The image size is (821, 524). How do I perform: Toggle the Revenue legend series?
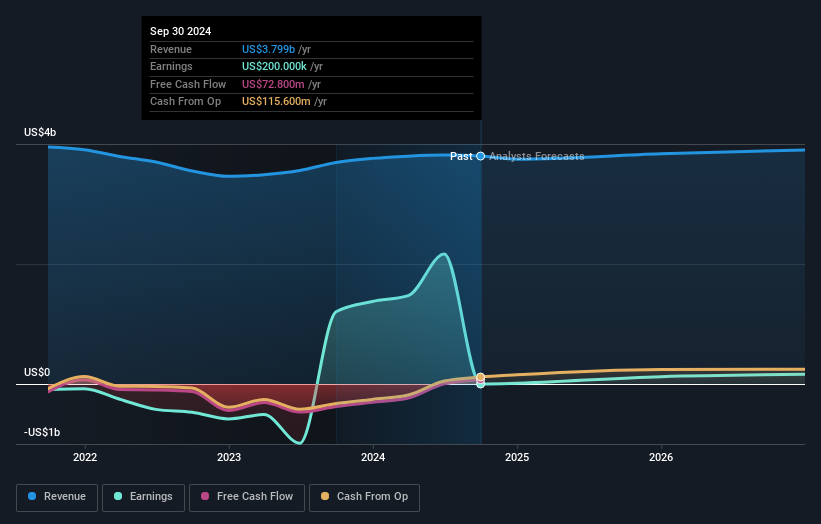pyautogui.click(x=57, y=497)
